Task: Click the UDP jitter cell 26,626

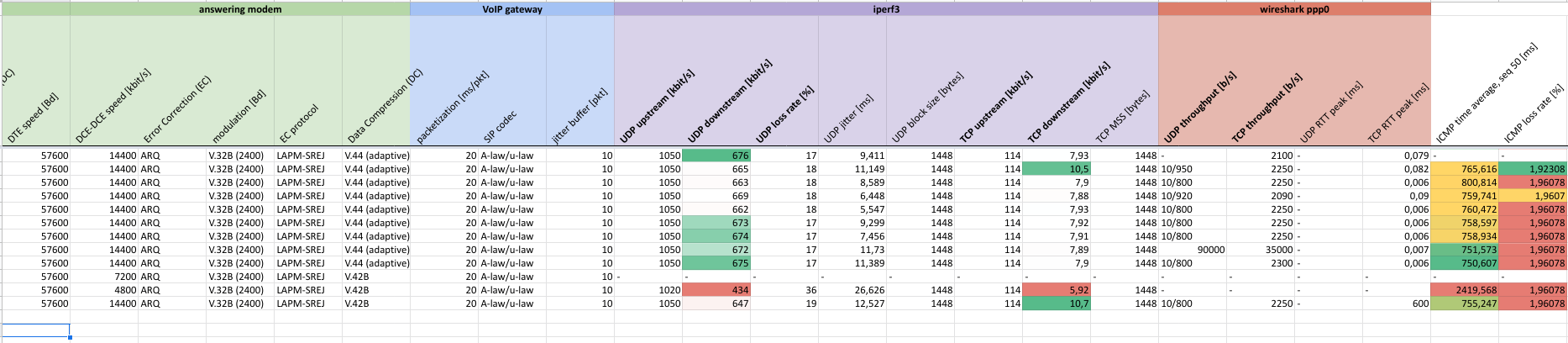Action: [x=852, y=290]
